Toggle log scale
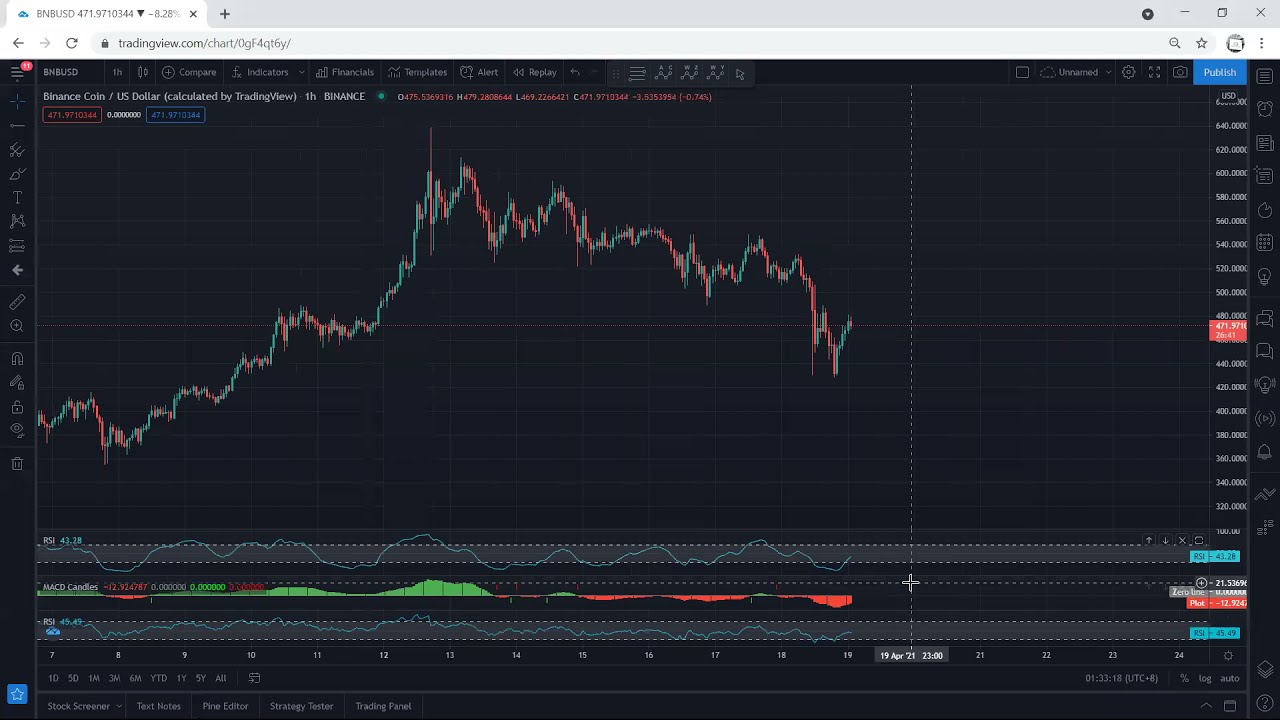Image resolution: width=1280 pixels, height=720 pixels. (x=1205, y=678)
